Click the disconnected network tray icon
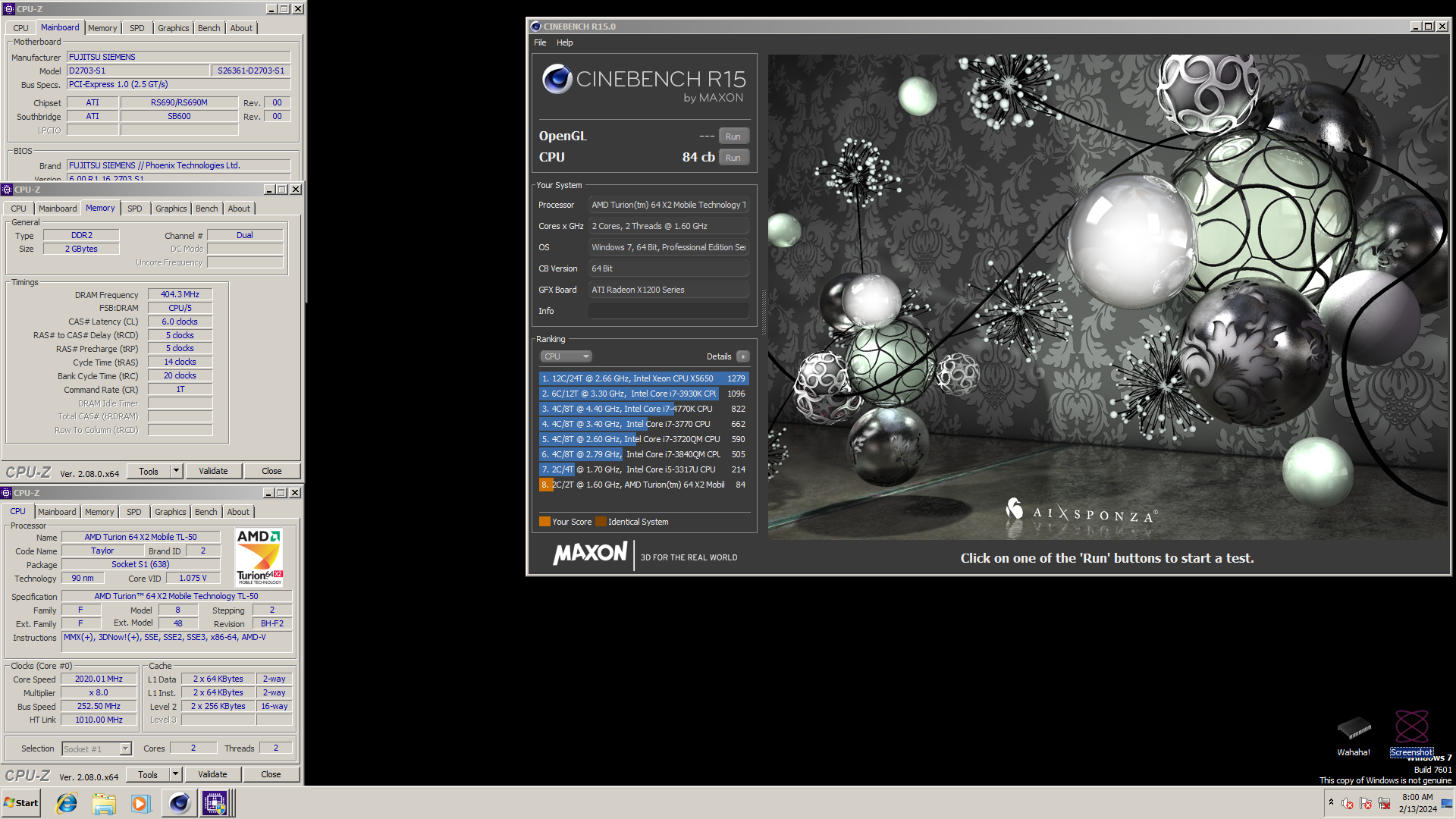This screenshot has height=819, width=1456. 1384,804
